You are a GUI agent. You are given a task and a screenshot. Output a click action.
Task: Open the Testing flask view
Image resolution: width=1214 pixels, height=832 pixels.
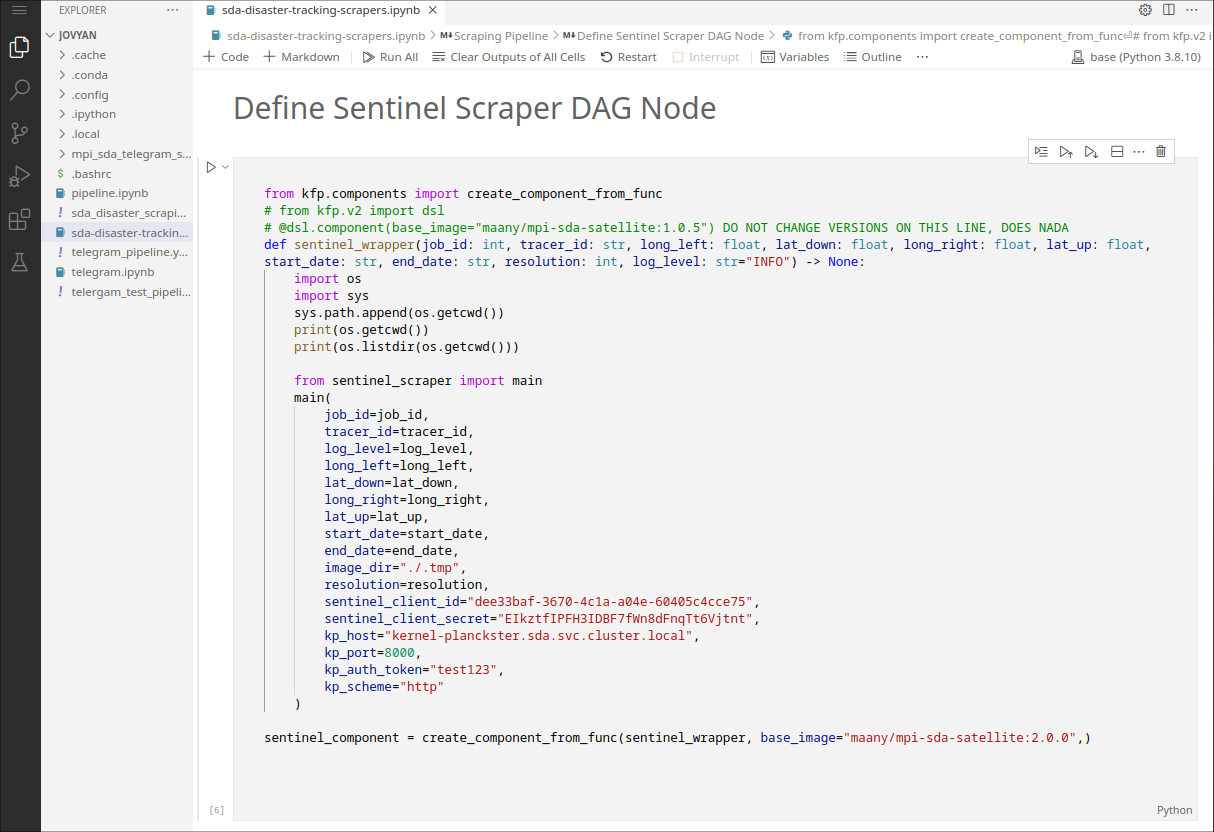(19, 263)
